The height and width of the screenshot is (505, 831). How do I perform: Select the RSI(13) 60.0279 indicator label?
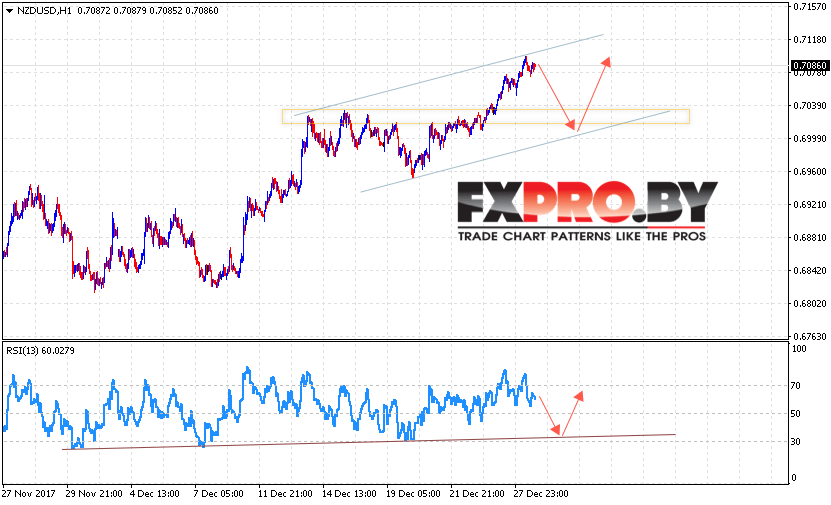(40, 351)
